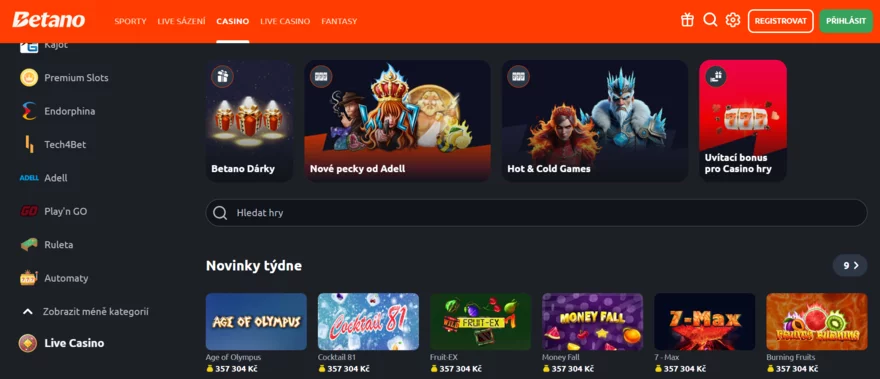The height and width of the screenshot is (379, 880).
Task: Open the Hot & Cold Games banner
Action: pos(594,121)
